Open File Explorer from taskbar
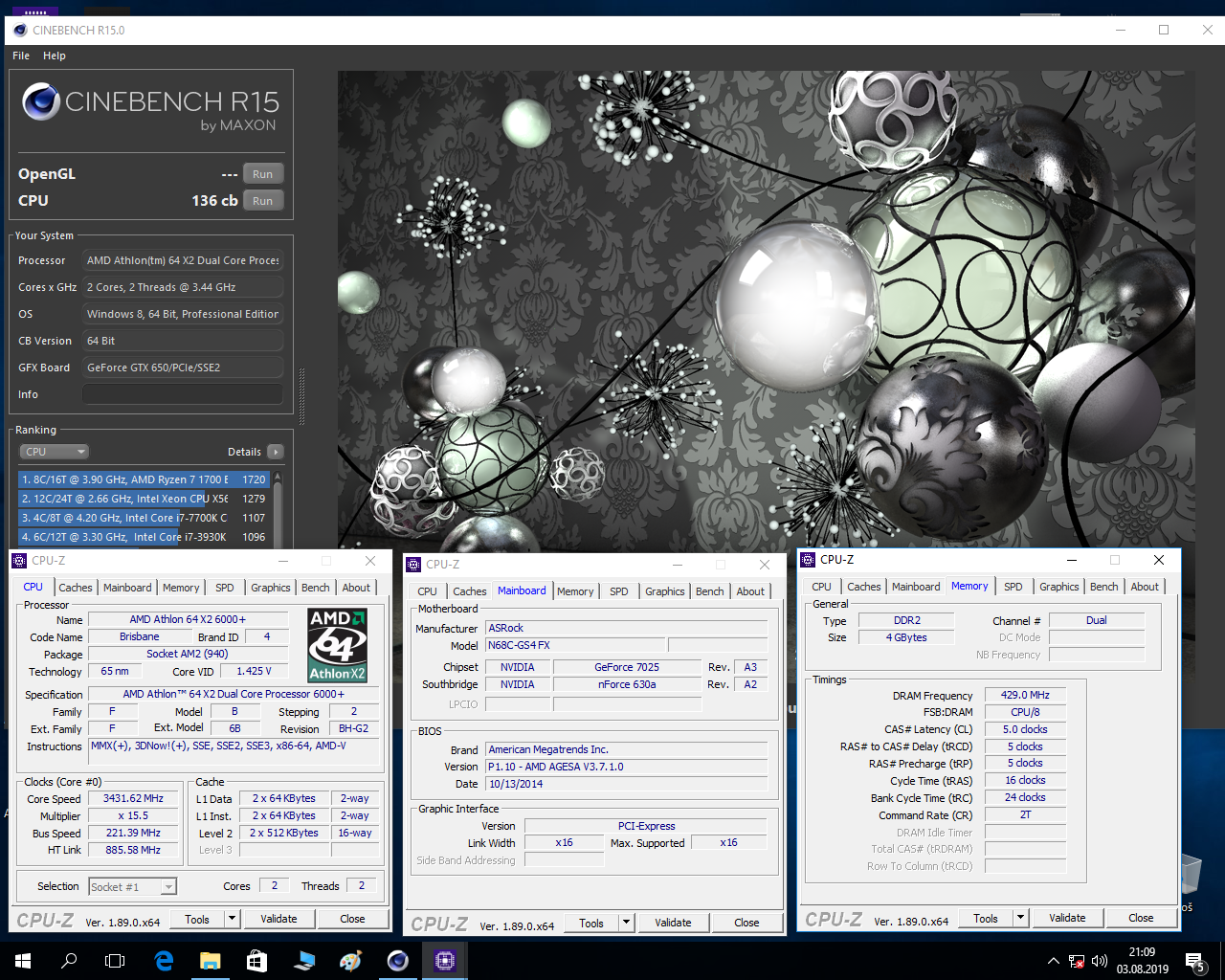Viewport: 1225px width, 980px height. [x=211, y=961]
